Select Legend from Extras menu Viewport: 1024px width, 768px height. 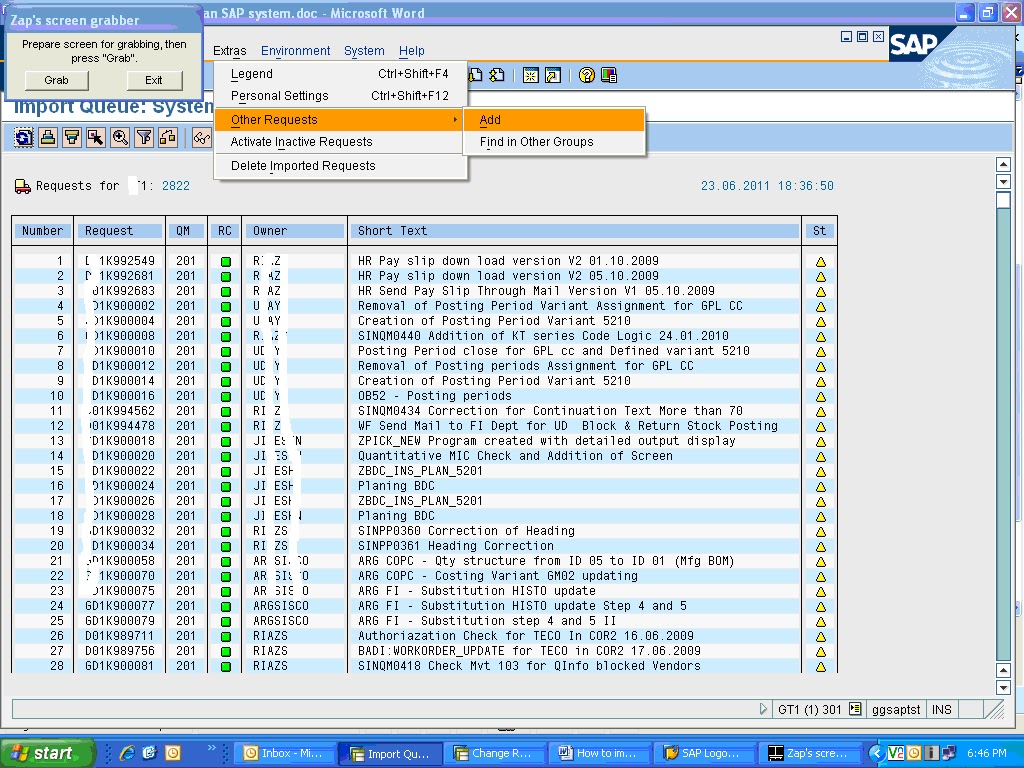340,74
